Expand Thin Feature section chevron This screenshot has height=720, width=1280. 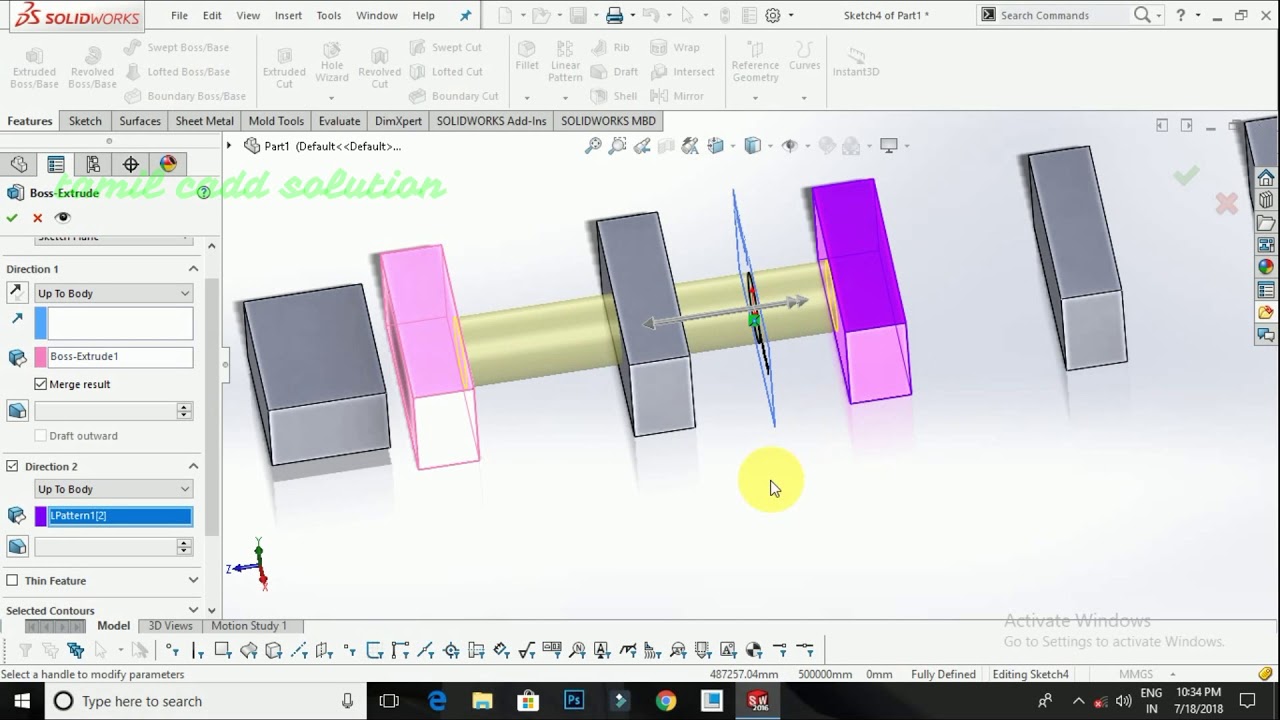click(193, 580)
